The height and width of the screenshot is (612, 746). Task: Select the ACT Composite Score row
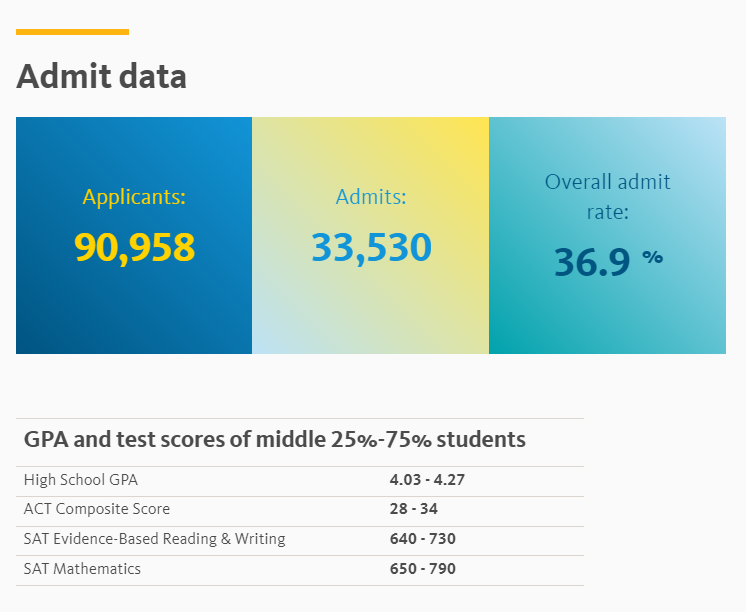click(x=300, y=511)
